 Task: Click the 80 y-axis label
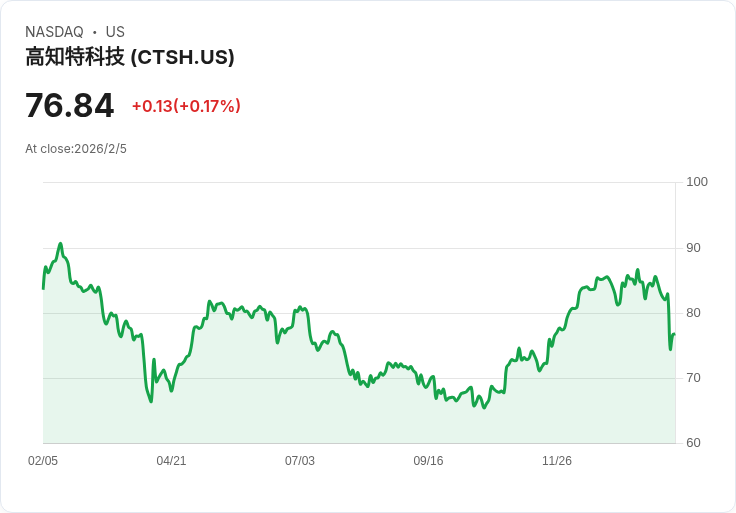click(694, 313)
